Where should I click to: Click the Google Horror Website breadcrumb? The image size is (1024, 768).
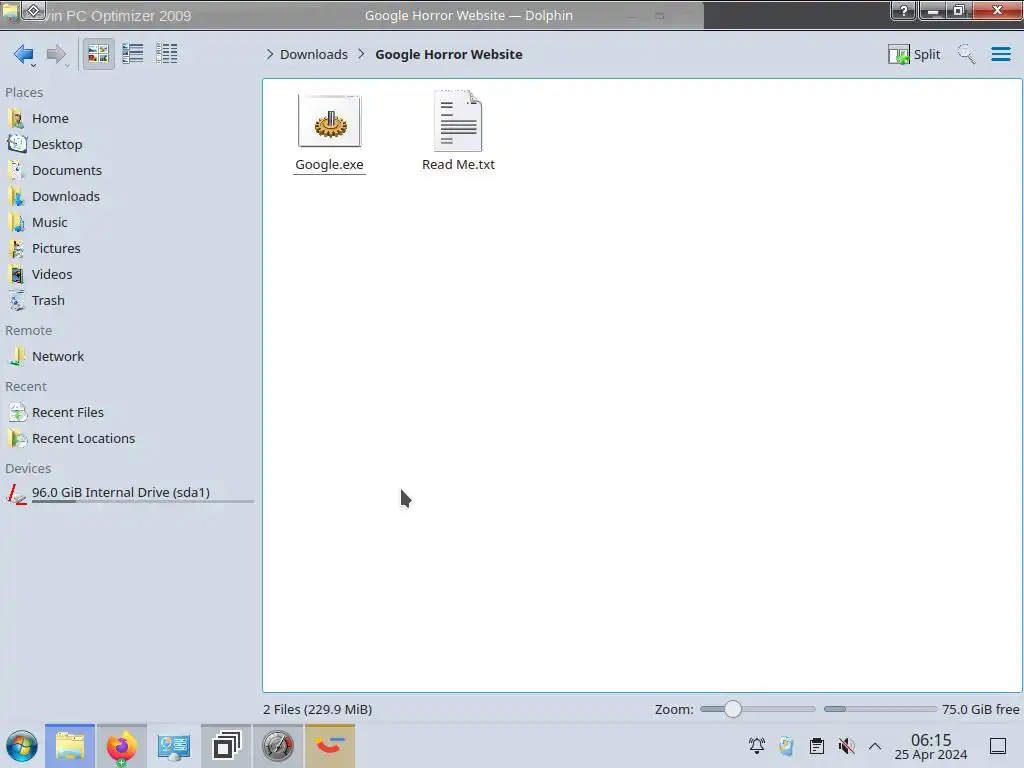[449, 54]
